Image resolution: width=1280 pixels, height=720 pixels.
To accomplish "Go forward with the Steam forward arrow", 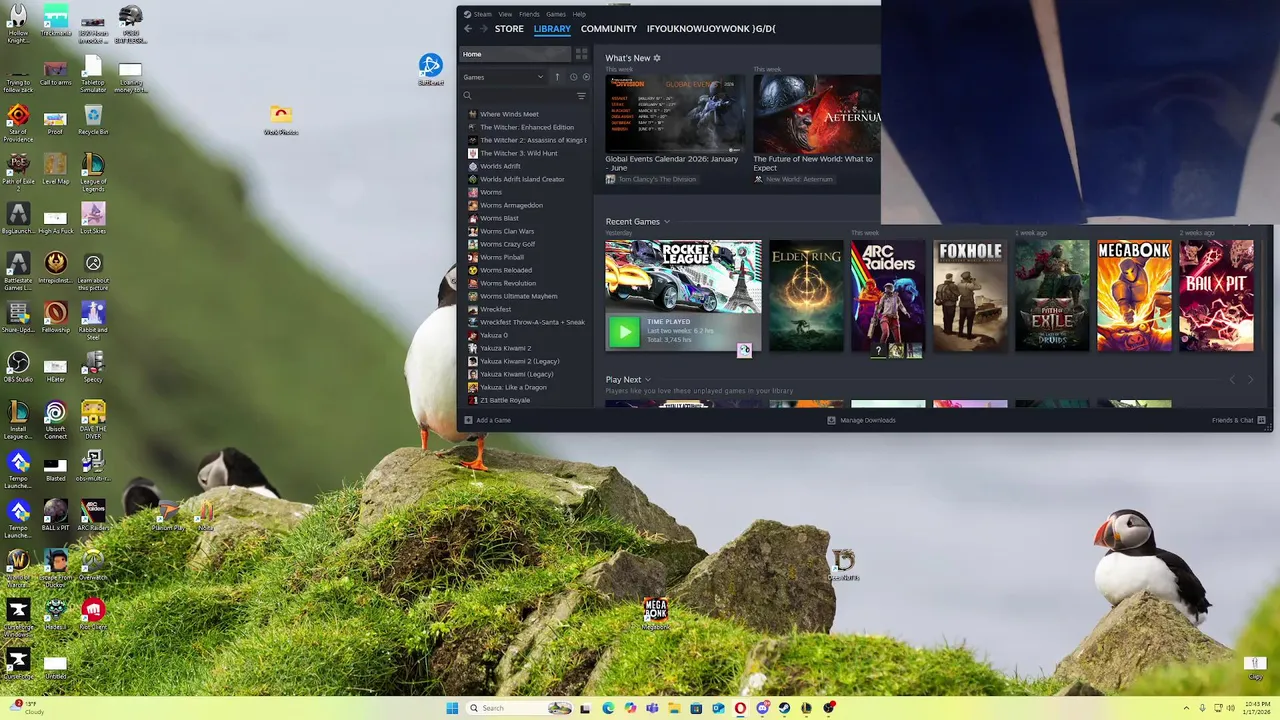I will (x=483, y=29).
